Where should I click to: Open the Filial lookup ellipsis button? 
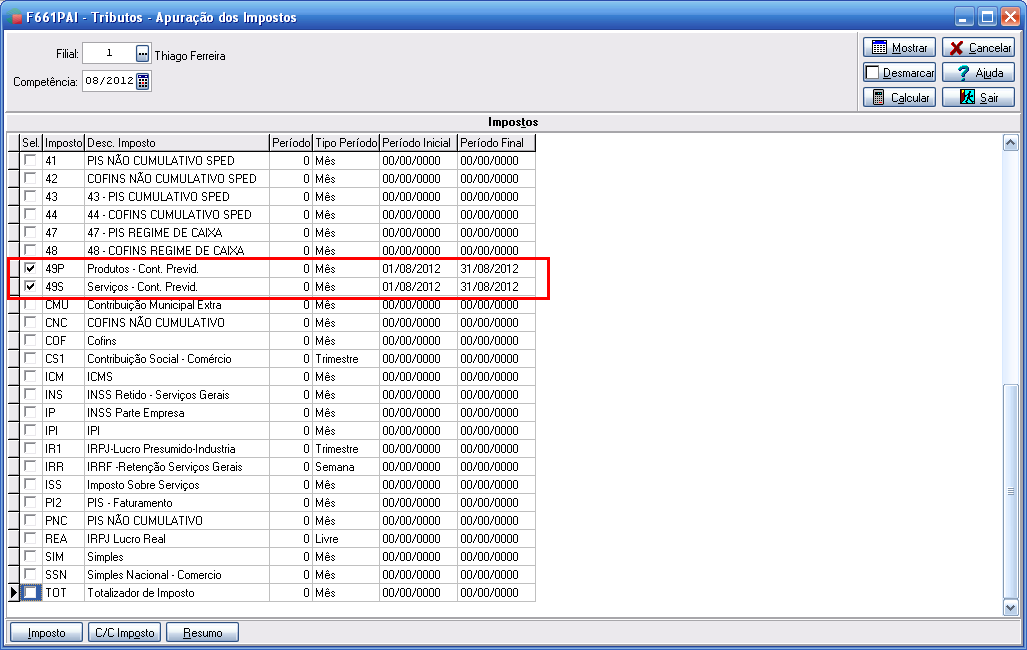coord(142,54)
